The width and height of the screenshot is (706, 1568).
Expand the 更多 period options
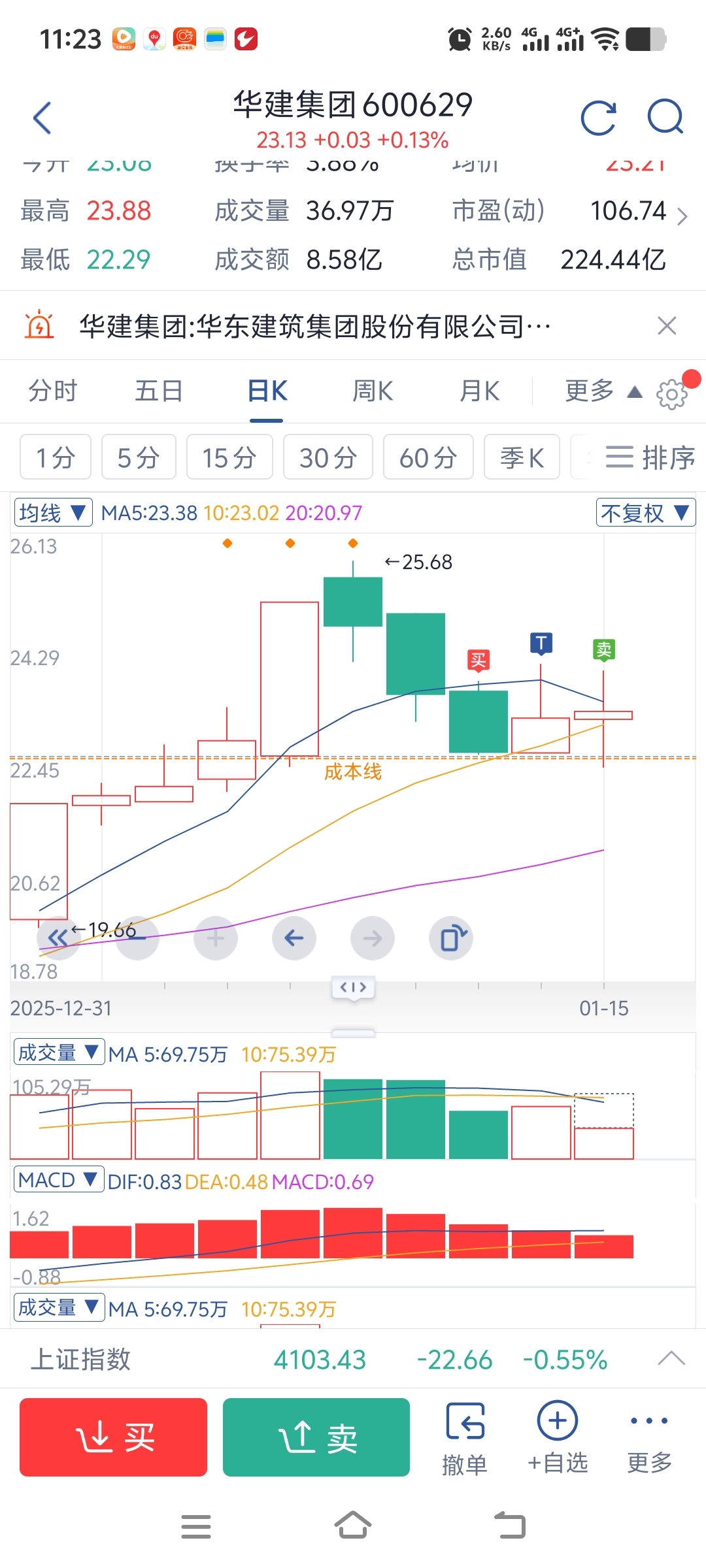(x=602, y=391)
